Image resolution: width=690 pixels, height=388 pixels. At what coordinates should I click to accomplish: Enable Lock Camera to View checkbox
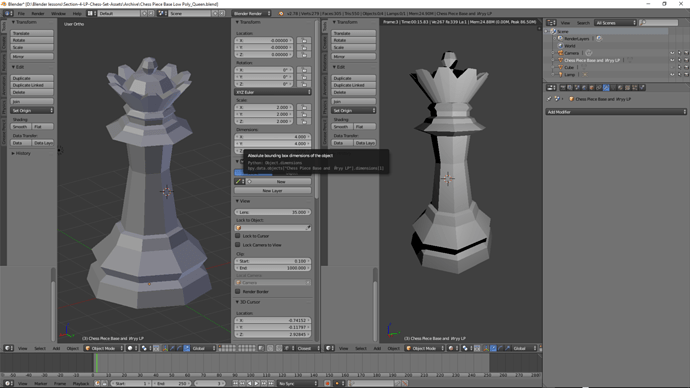pos(238,245)
